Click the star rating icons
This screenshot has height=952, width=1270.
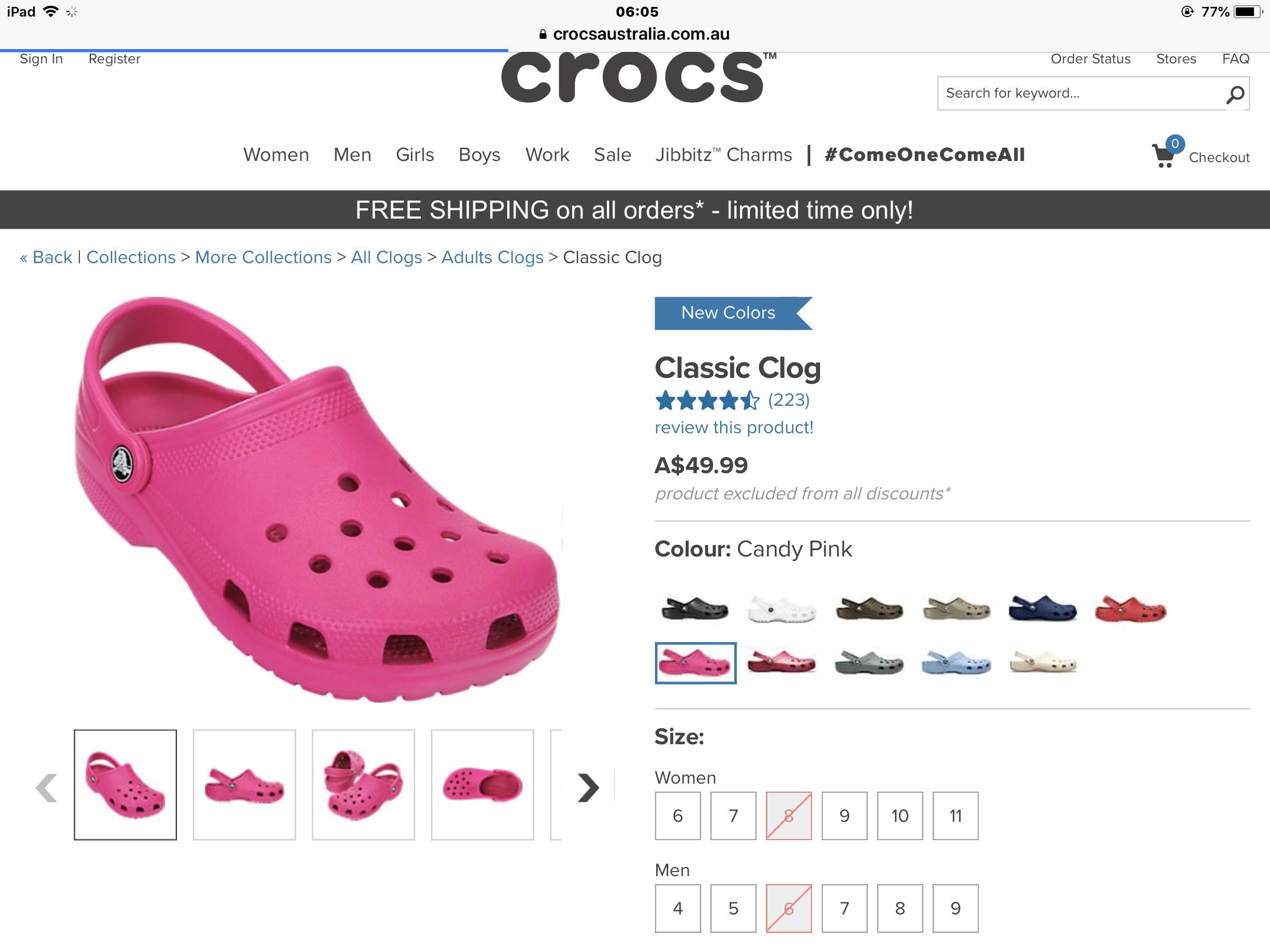(x=707, y=401)
